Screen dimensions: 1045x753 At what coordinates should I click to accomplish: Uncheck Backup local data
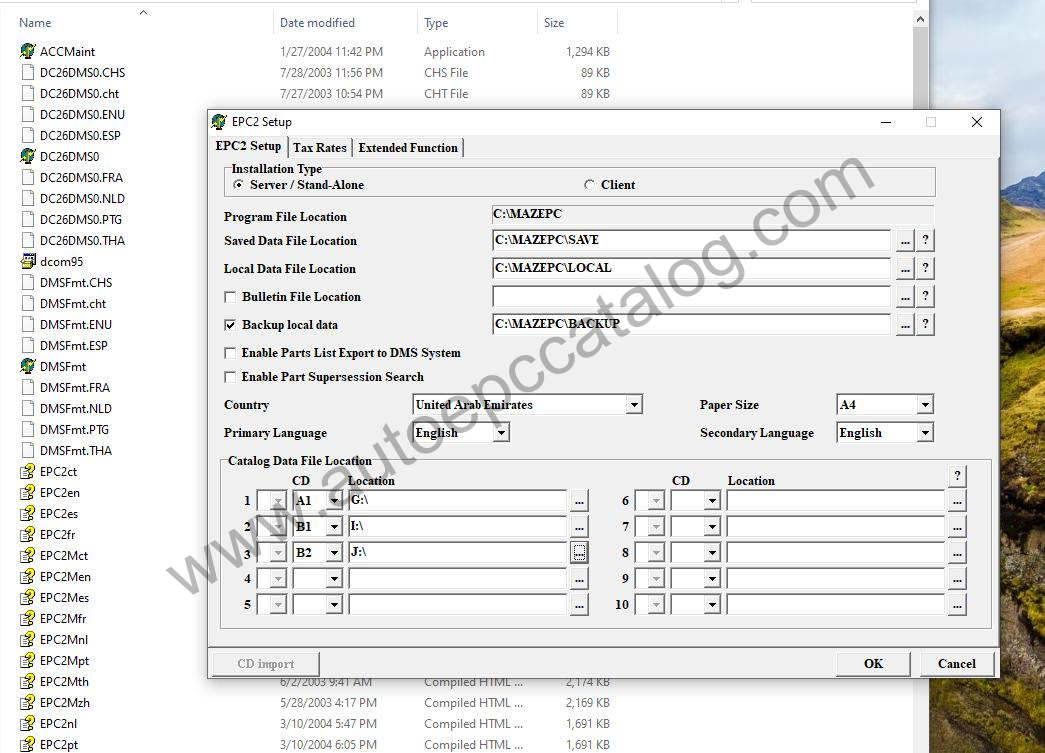[x=230, y=325]
